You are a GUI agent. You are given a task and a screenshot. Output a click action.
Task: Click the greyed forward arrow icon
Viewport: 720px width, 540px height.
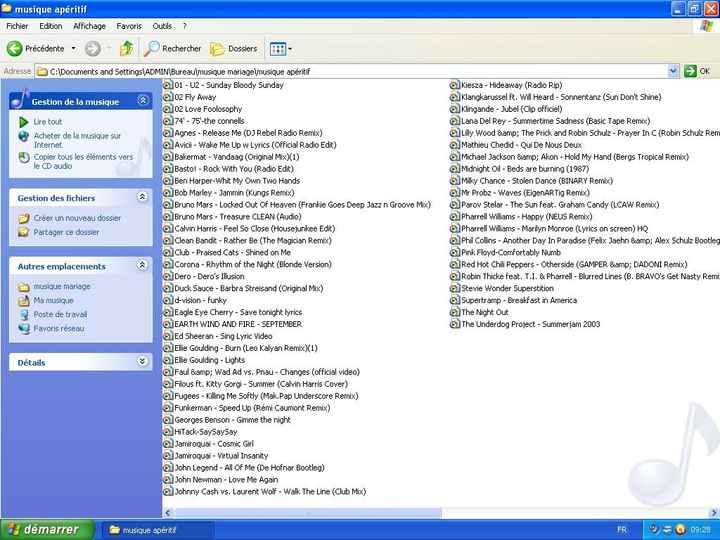click(x=93, y=48)
